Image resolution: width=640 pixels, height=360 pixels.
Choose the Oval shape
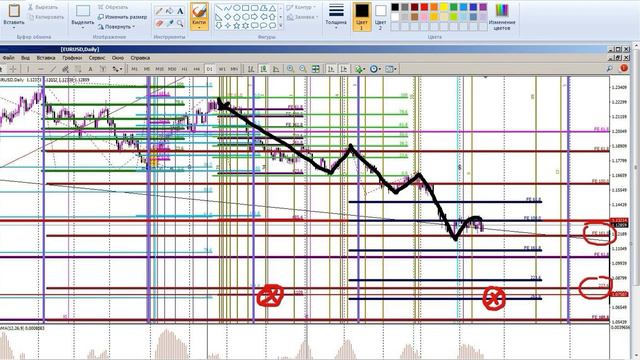(x=237, y=8)
